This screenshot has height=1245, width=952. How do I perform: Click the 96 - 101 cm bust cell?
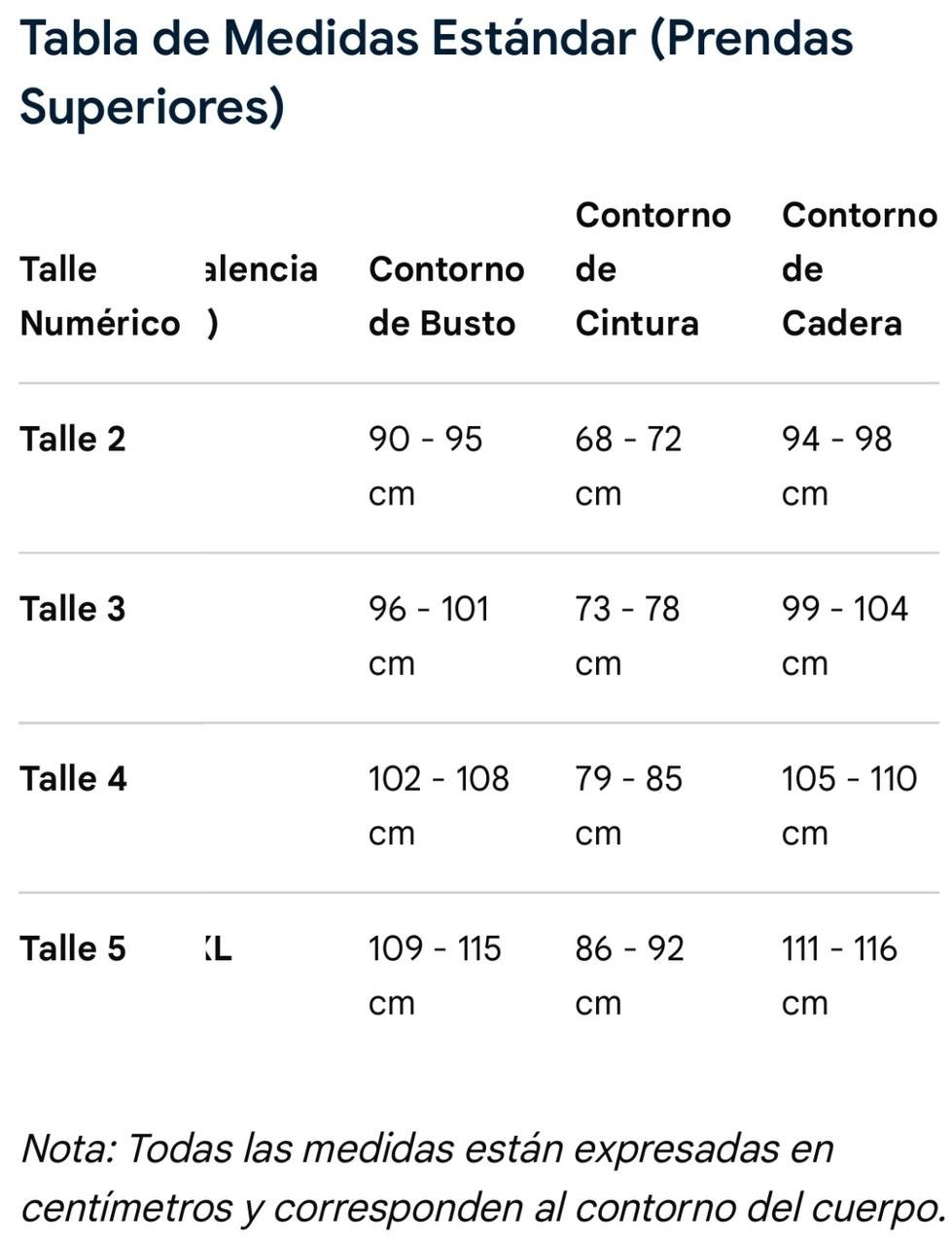click(429, 636)
